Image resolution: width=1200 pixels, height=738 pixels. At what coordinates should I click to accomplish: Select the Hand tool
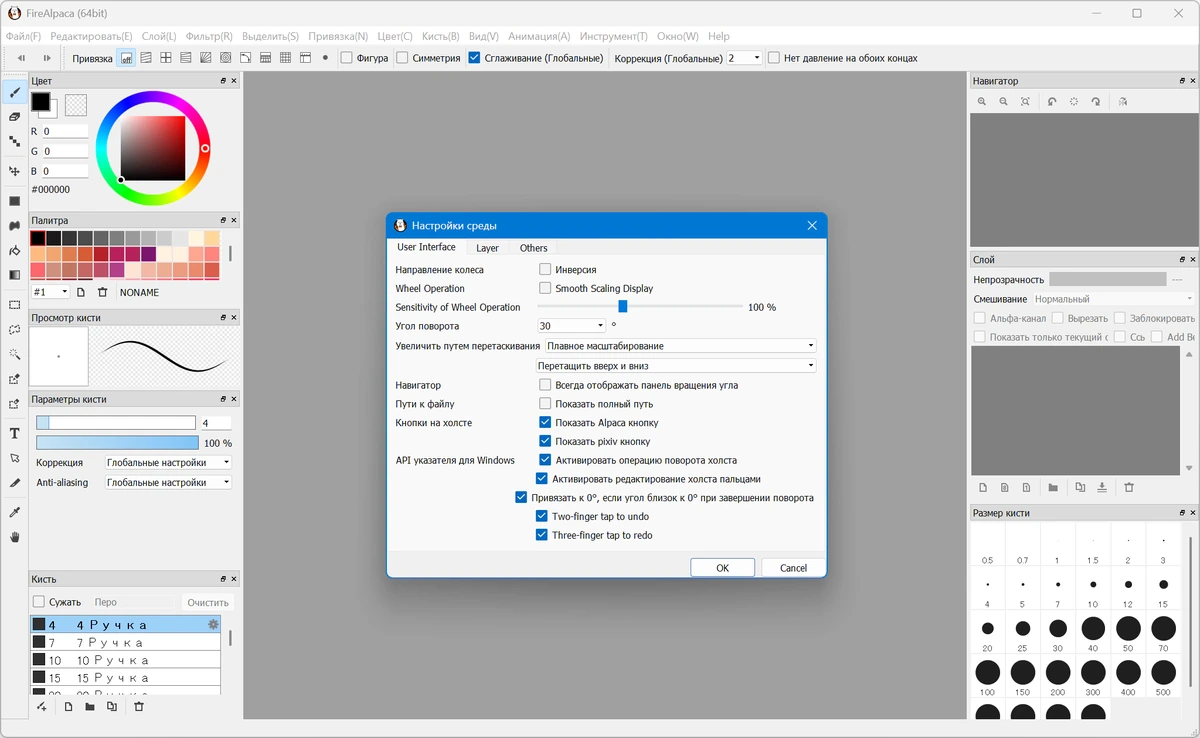point(14,537)
